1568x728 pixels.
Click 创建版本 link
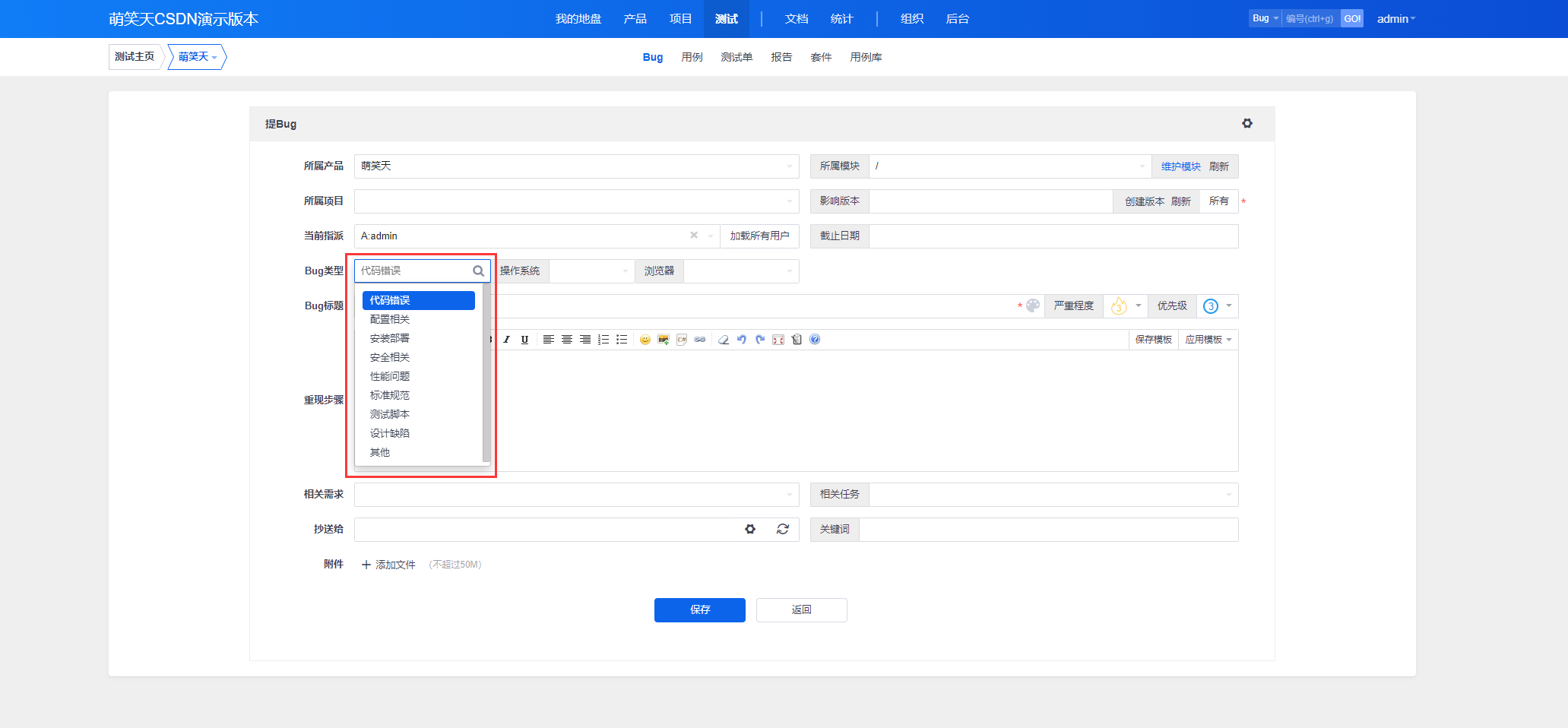1145,201
